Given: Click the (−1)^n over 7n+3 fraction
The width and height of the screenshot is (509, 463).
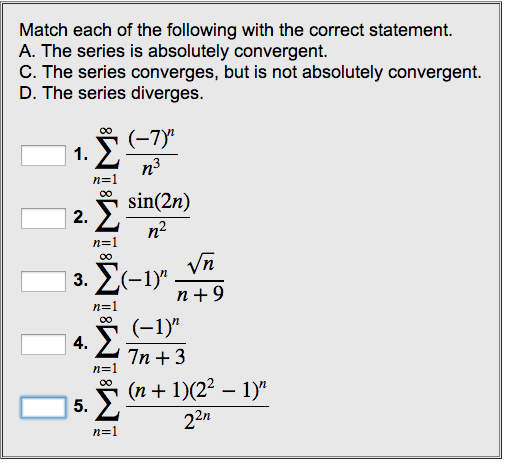Looking at the screenshot, I should [156, 342].
